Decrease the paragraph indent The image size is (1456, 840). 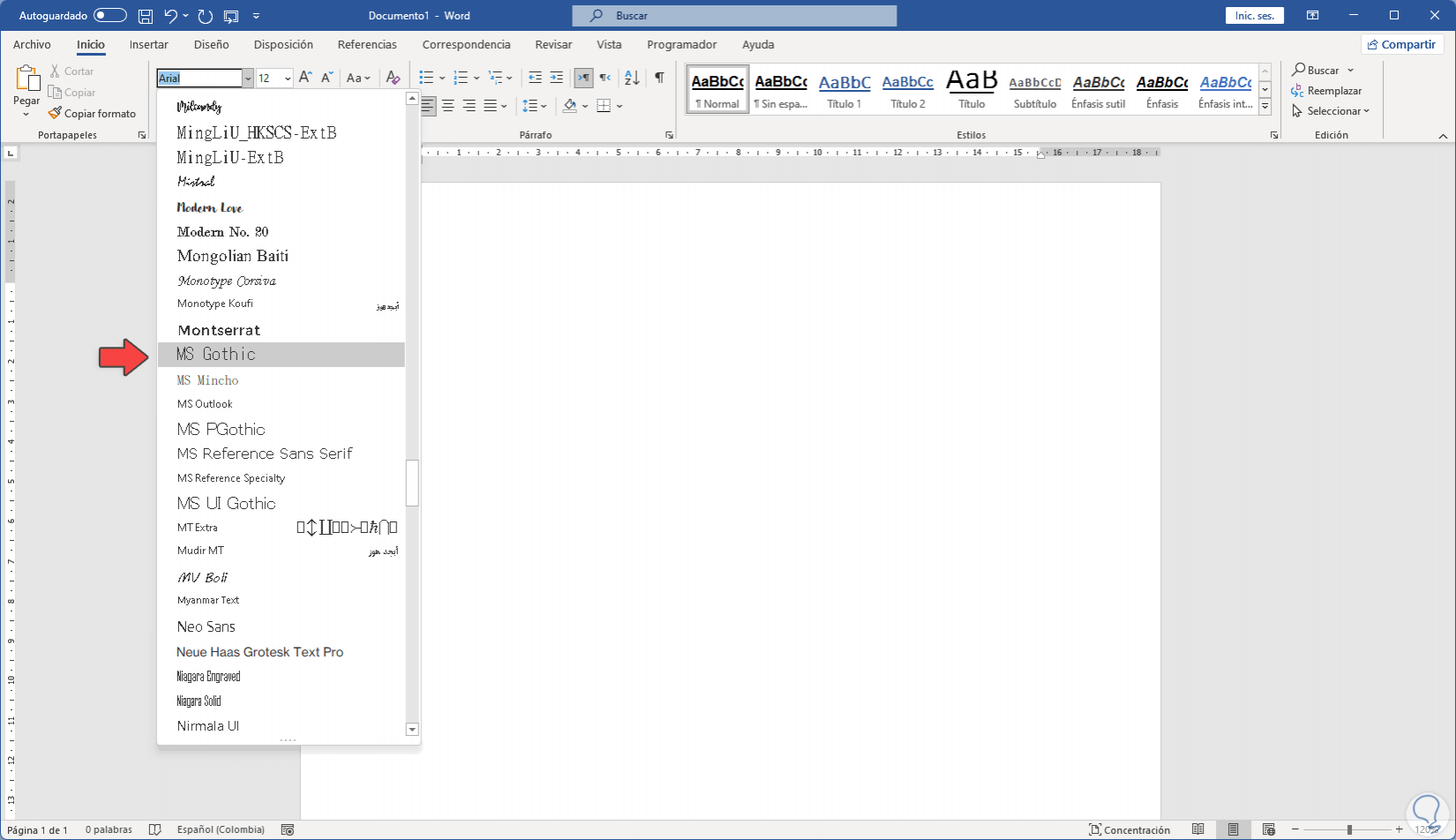click(x=535, y=78)
